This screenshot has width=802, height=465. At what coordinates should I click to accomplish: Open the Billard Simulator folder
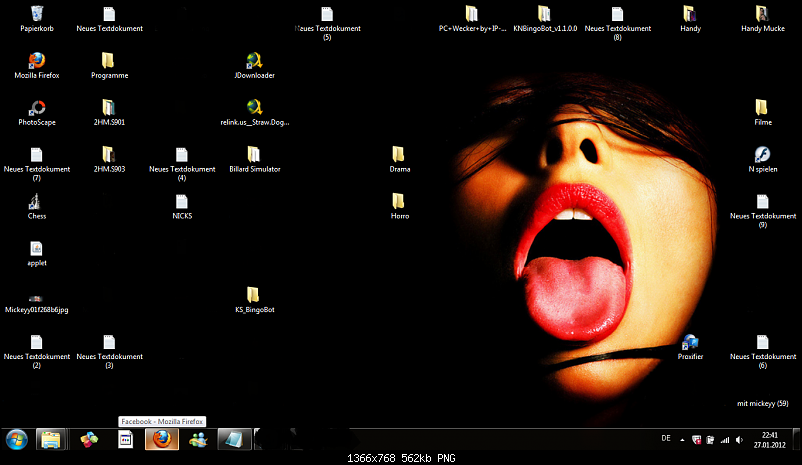point(255,159)
